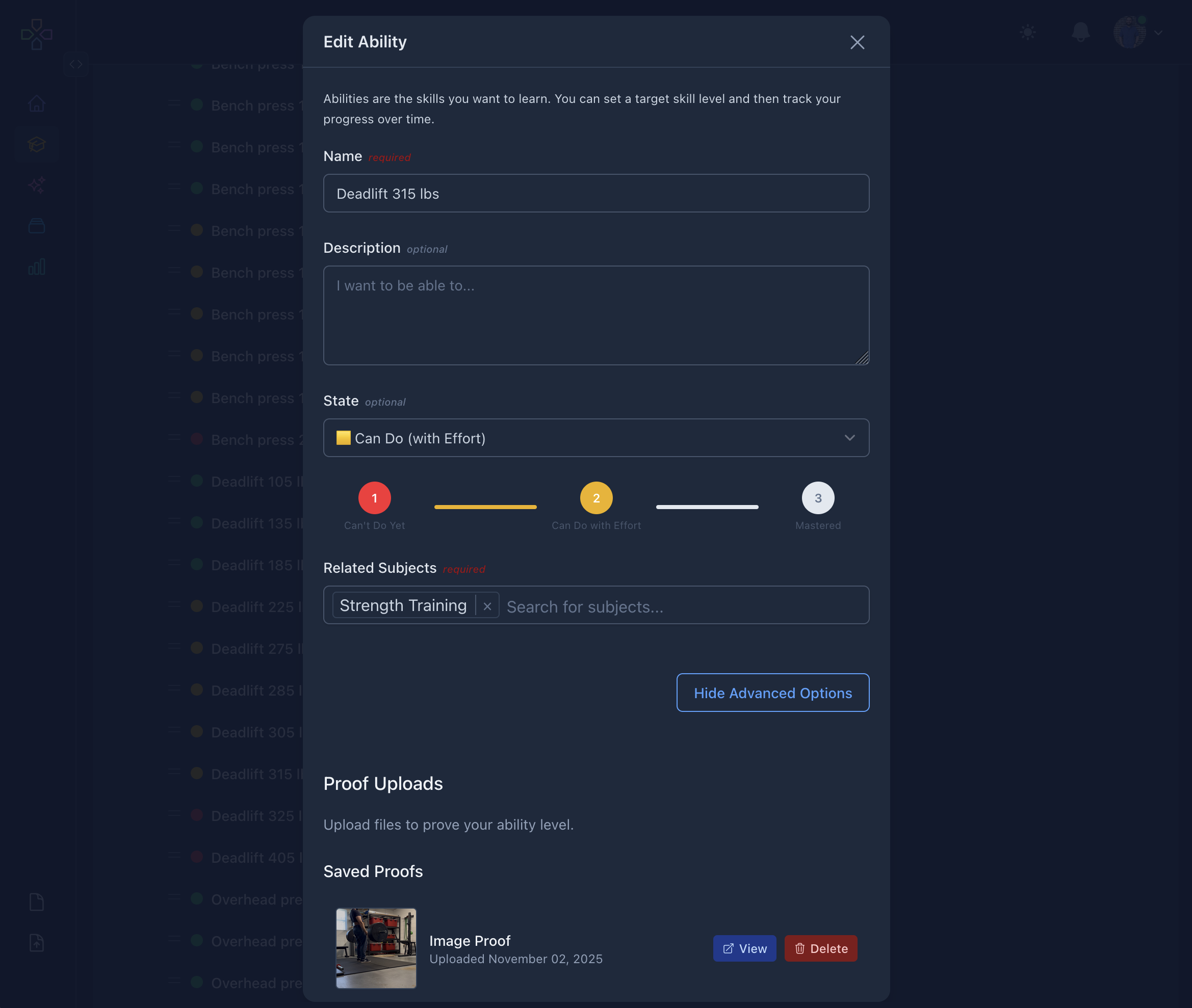Select the graduation cap learning section

(36, 144)
